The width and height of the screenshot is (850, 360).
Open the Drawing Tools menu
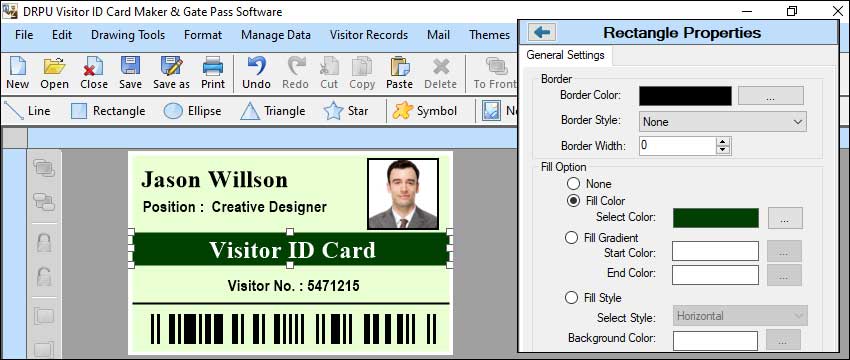pos(128,35)
